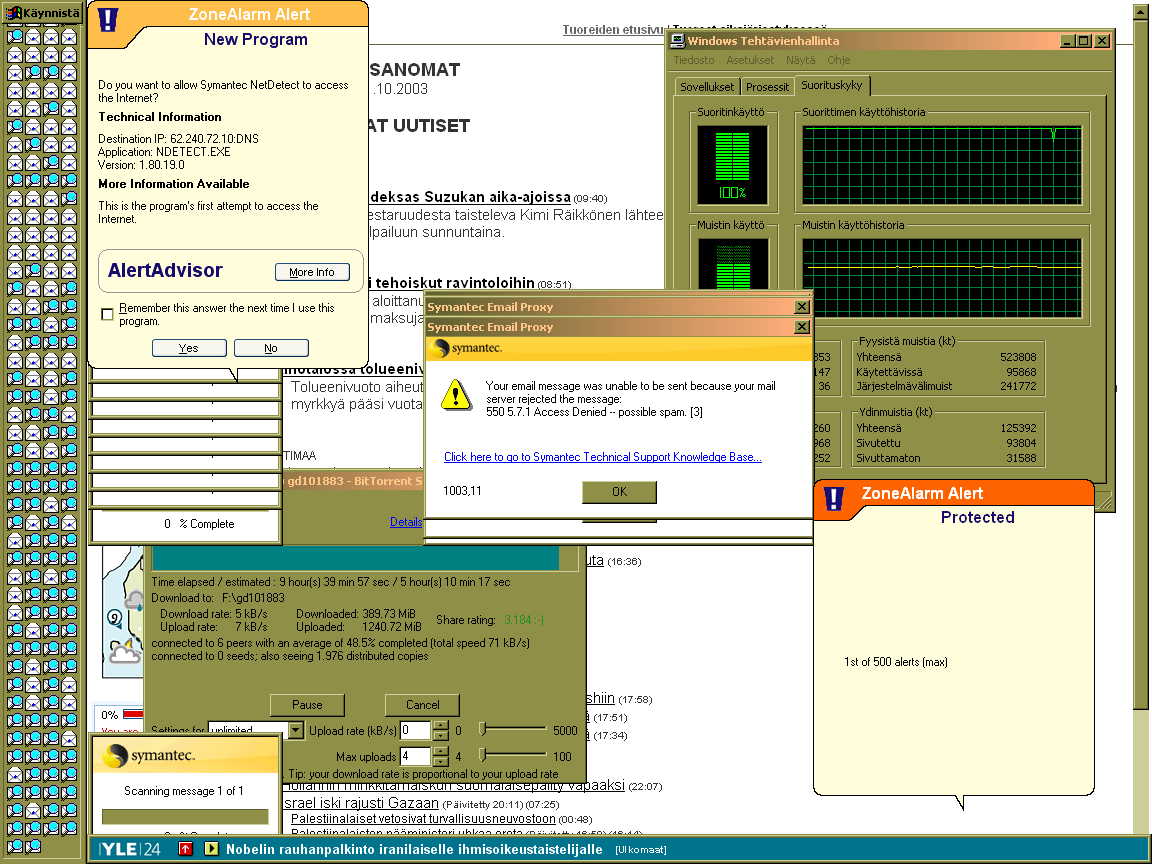Click the Muistin käyttöhistoria graph

pyautogui.click(x=942, y=278)
